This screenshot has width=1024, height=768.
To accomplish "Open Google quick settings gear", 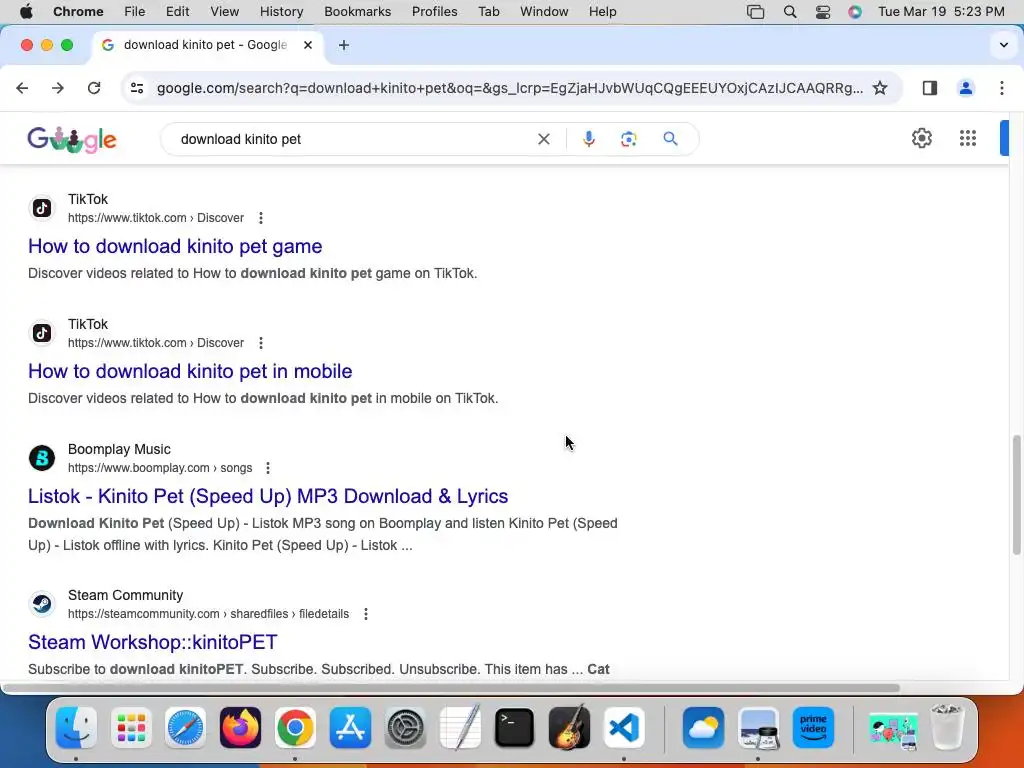I will click(921, 138).
